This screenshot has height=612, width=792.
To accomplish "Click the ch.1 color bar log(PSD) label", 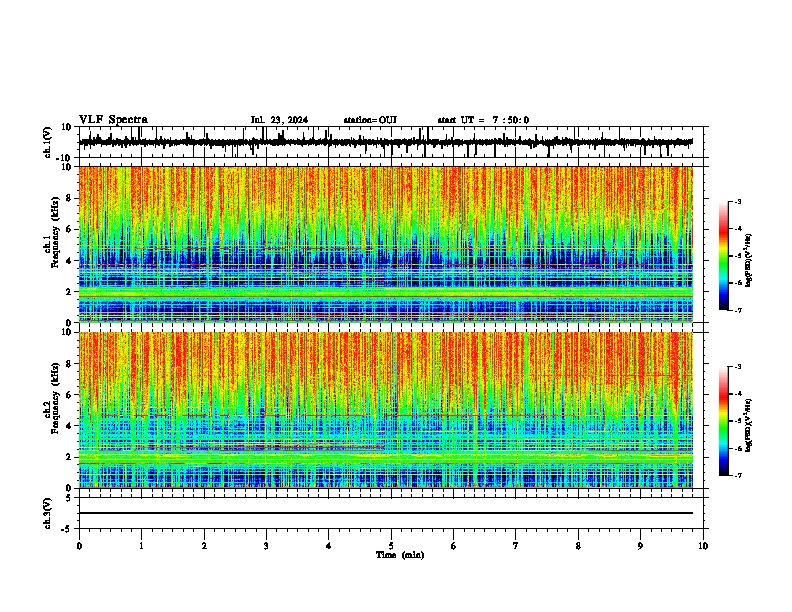I will pyautogui.click(x=748, y=260).
